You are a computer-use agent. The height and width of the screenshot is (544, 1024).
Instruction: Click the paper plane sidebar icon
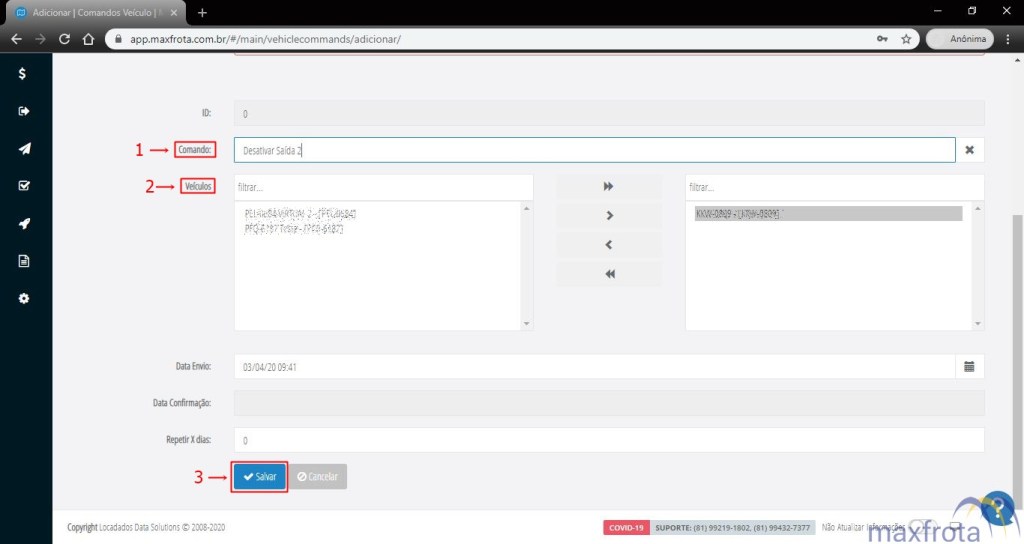tap(24, 149)
